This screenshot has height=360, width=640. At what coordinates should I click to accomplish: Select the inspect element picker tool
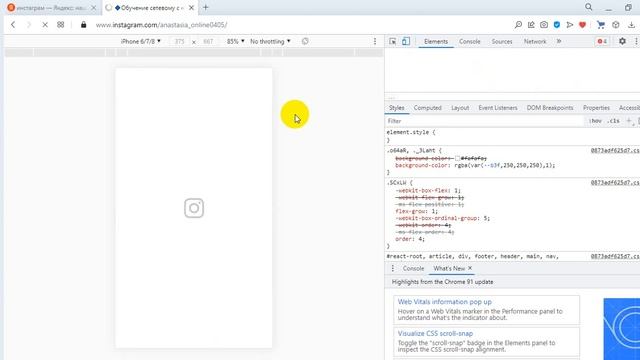click(392, 42)
